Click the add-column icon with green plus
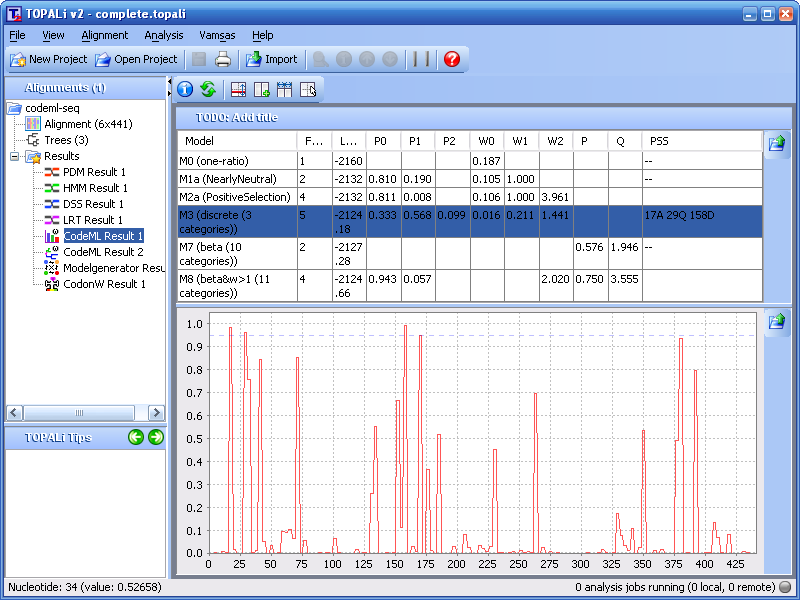Viewport: 800px width, 600px height. click(262, 90)
